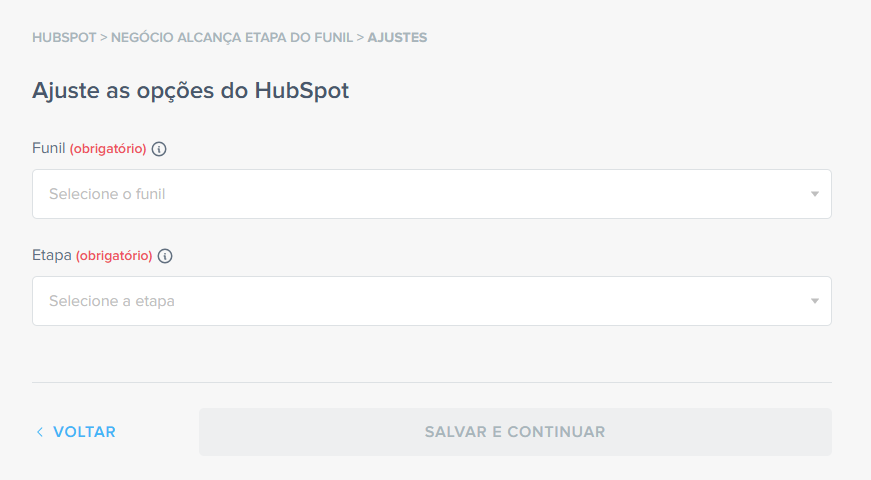Expand the Etapa dropdown arrow
Screen dimensions: 871x480
(814, 301)
